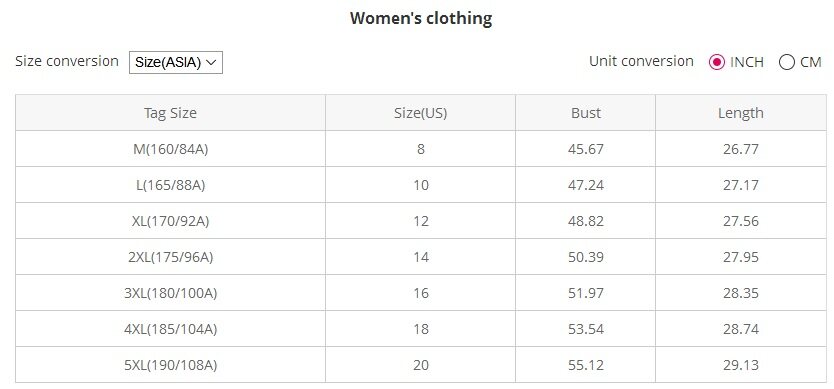Screen dimensions: 834x389
Task: Select the 3XL(180/100A) tag size cell
Action: [x=170, y=293]
